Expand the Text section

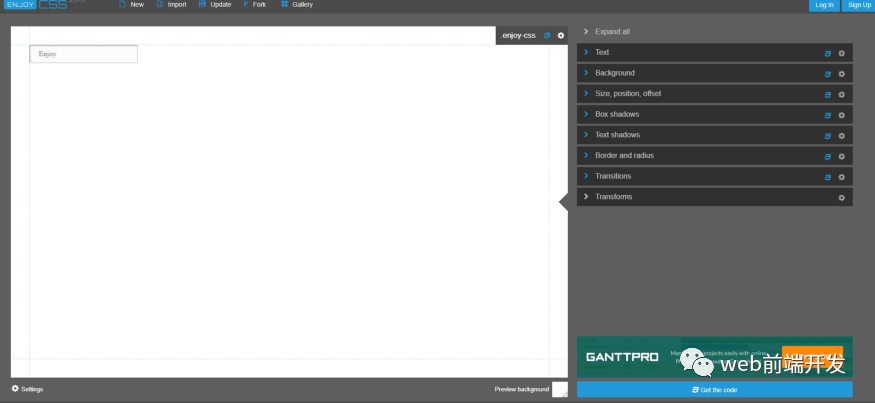click(x=714, y=52)
